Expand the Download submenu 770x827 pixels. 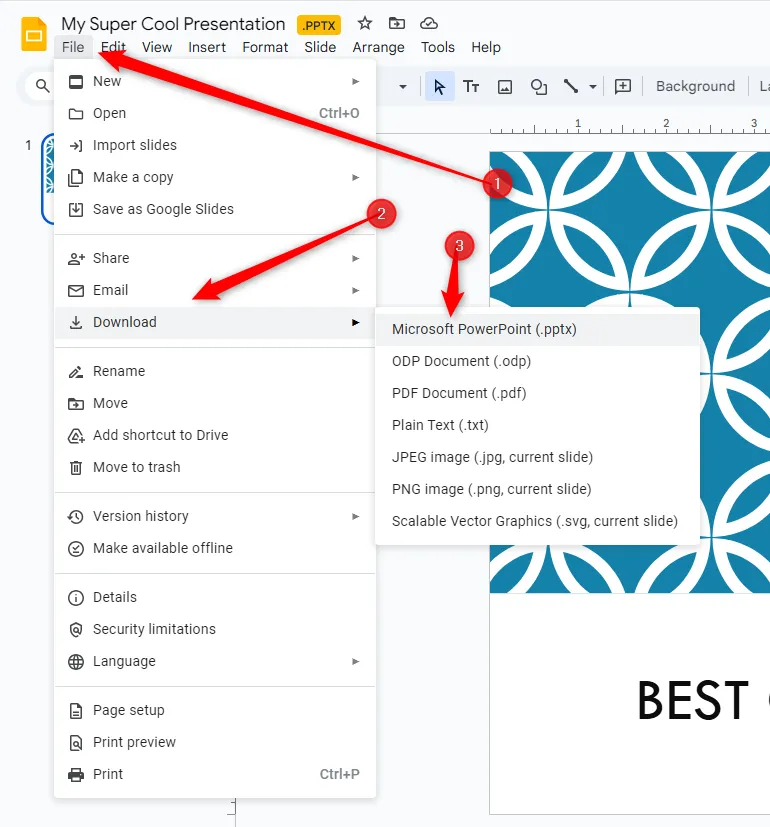215,322
